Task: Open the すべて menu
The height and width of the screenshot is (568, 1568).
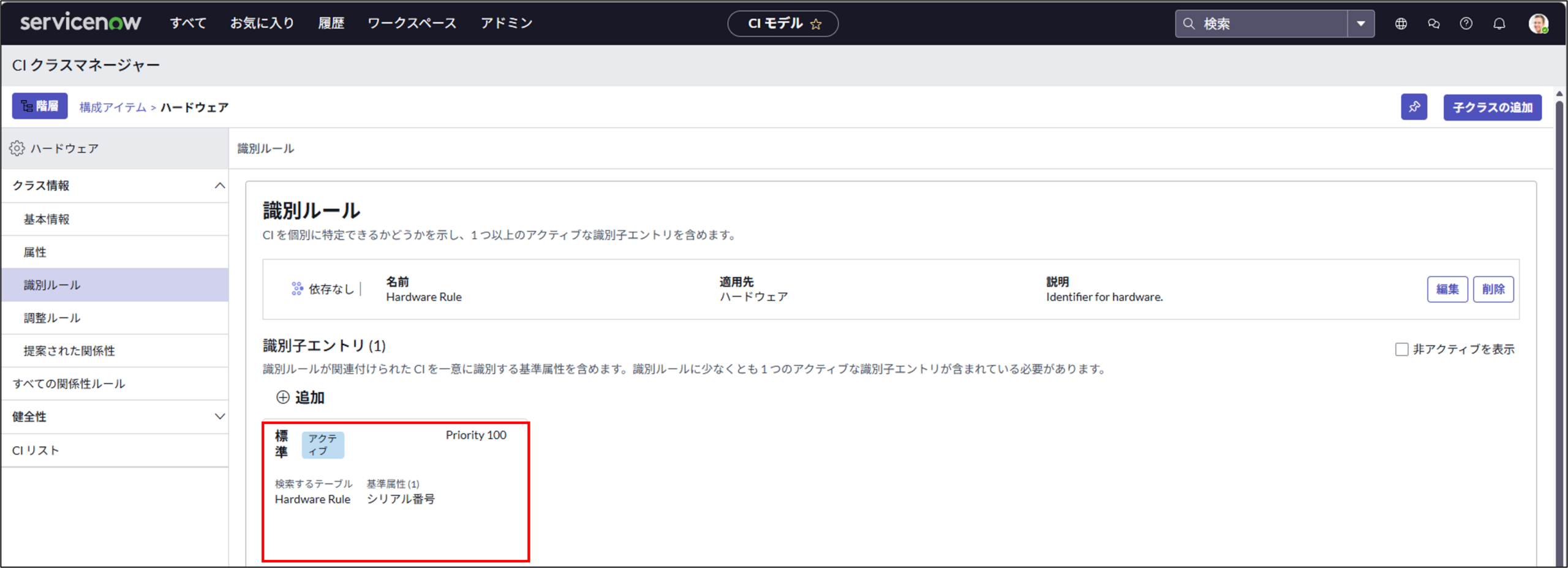Action: (x=188, y=23)
